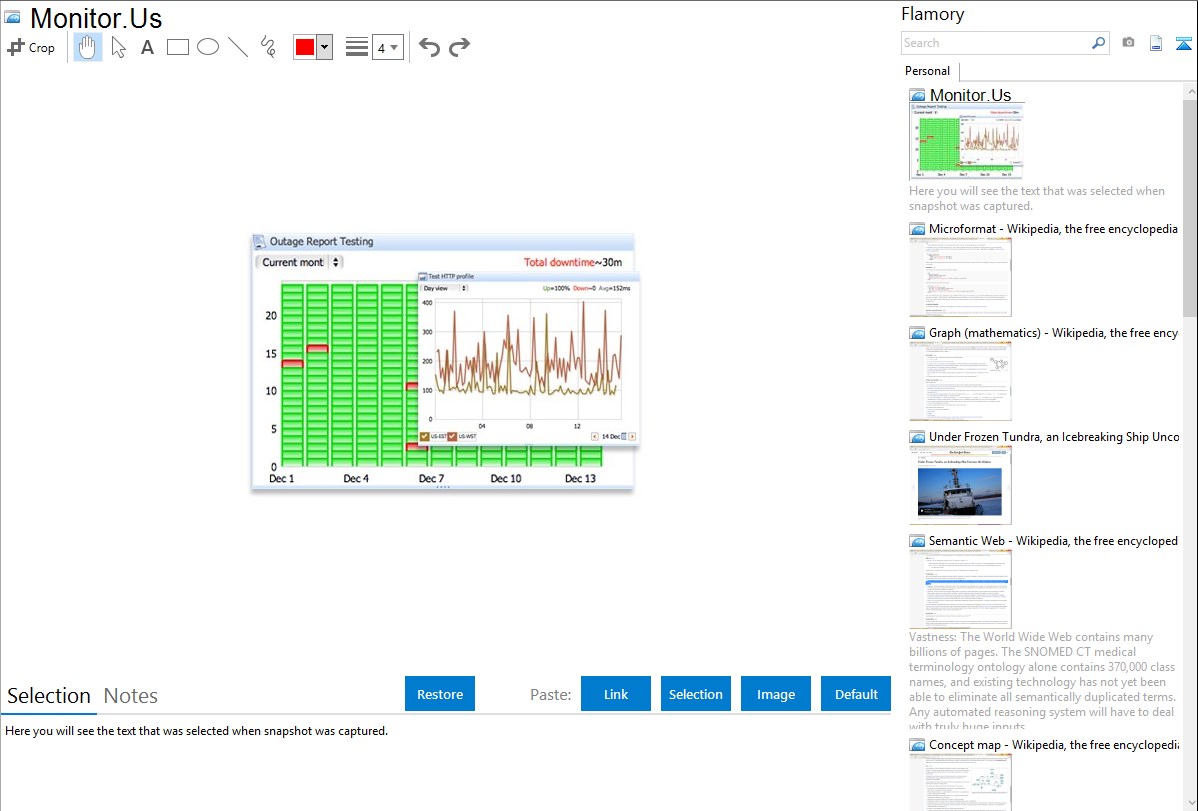Open the color picker dropdown arrow
Screen dimensions: 1198x811
coord(324,48)
